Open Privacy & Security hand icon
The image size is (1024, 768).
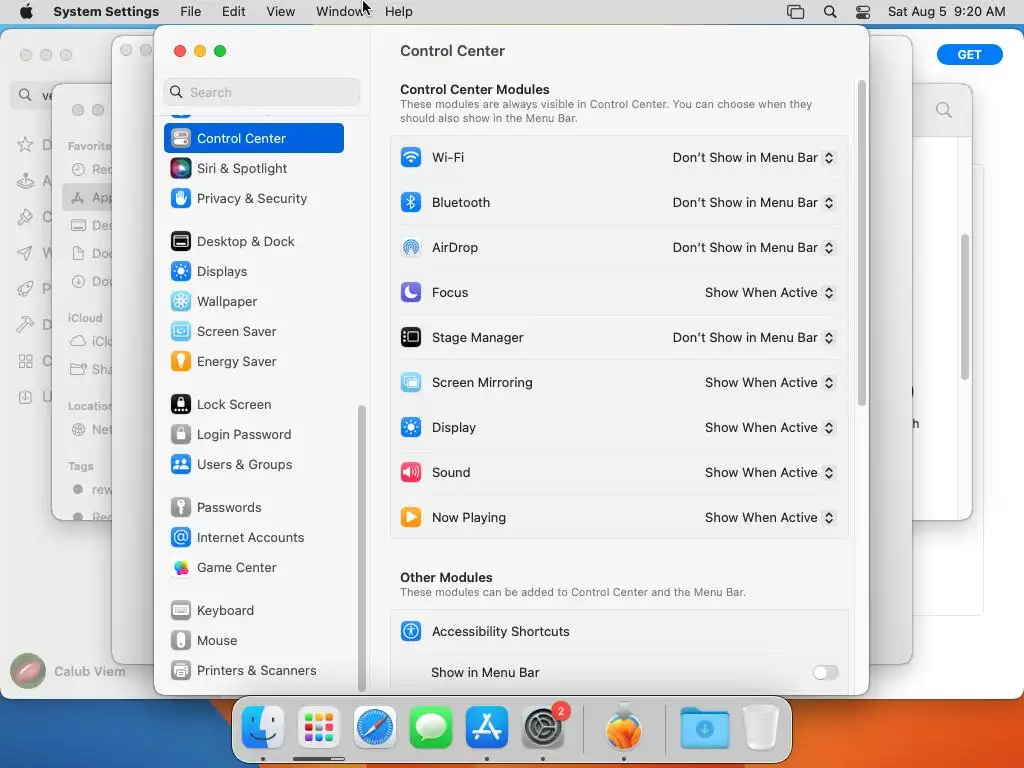tap(181, 199)
